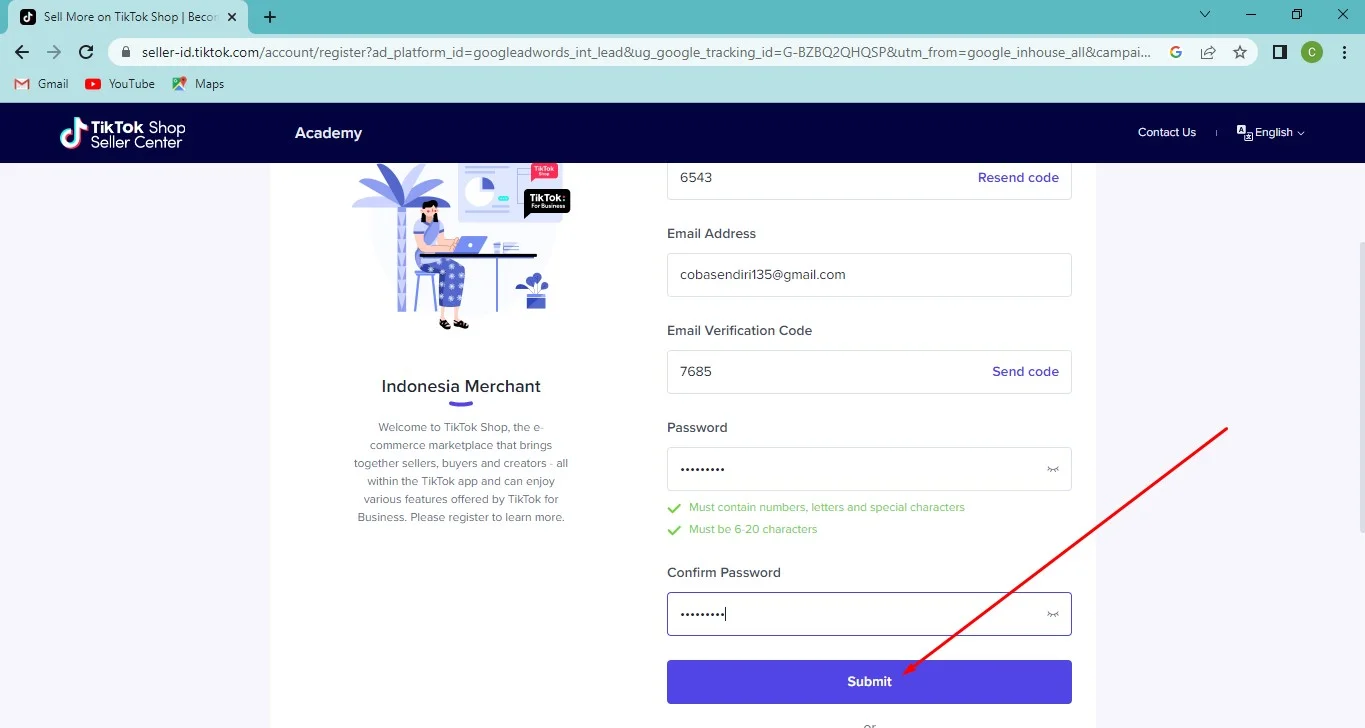Click the Send code link

(1025, 371)
